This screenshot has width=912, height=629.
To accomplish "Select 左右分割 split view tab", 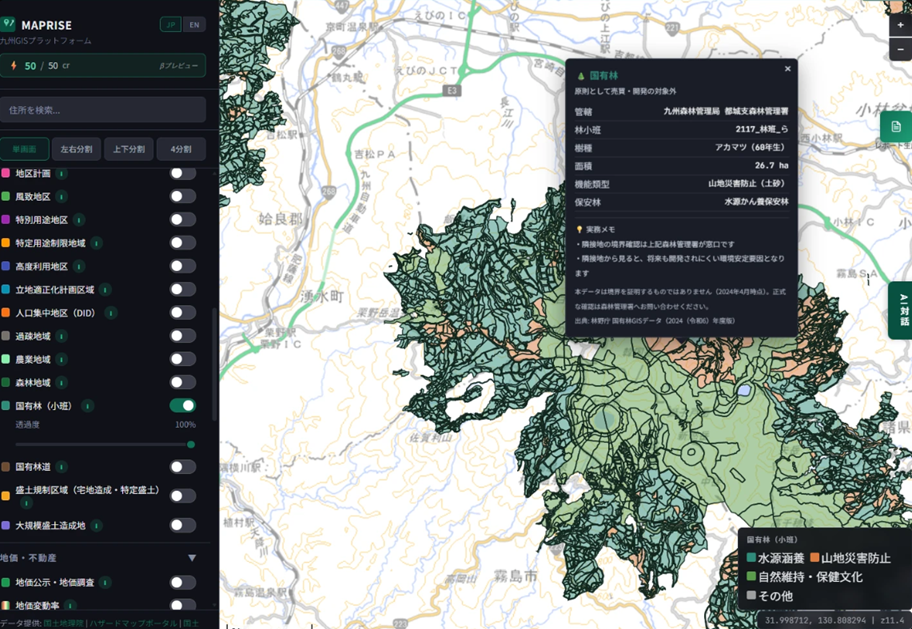I will pyautogui.click(x=76, y=149).
